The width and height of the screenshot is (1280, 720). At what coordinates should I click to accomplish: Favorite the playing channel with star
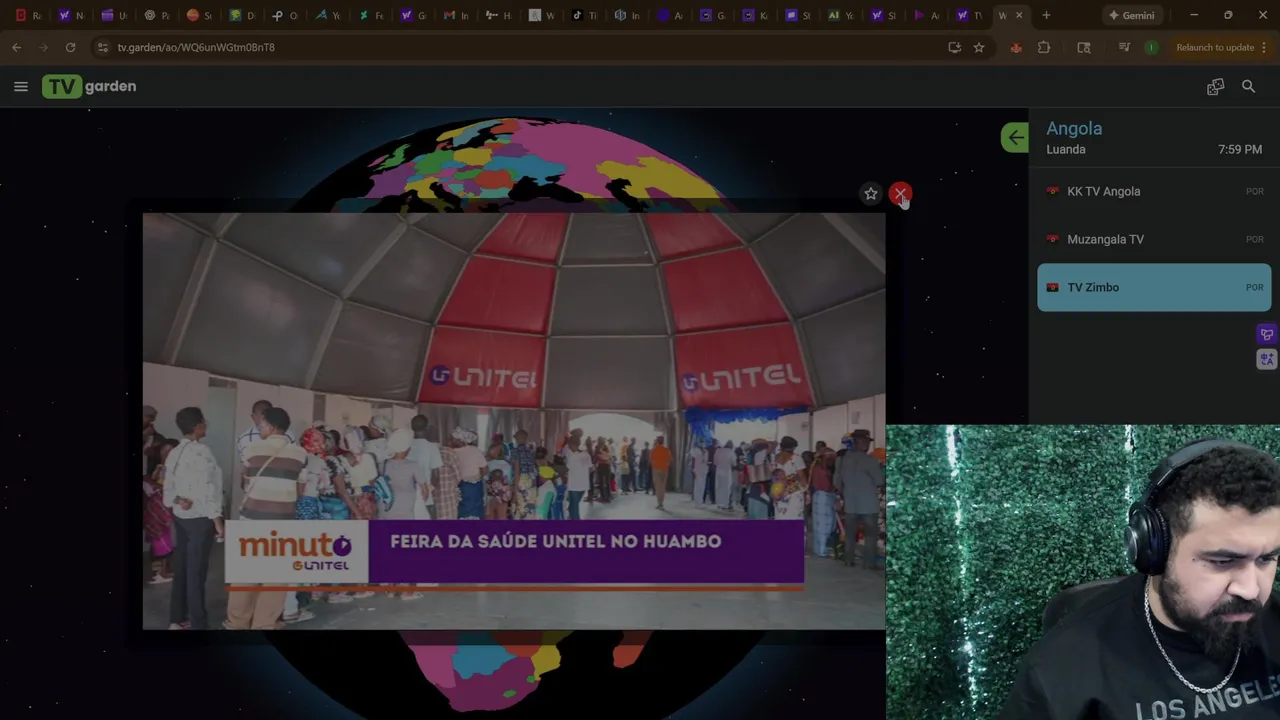point(870,194)
